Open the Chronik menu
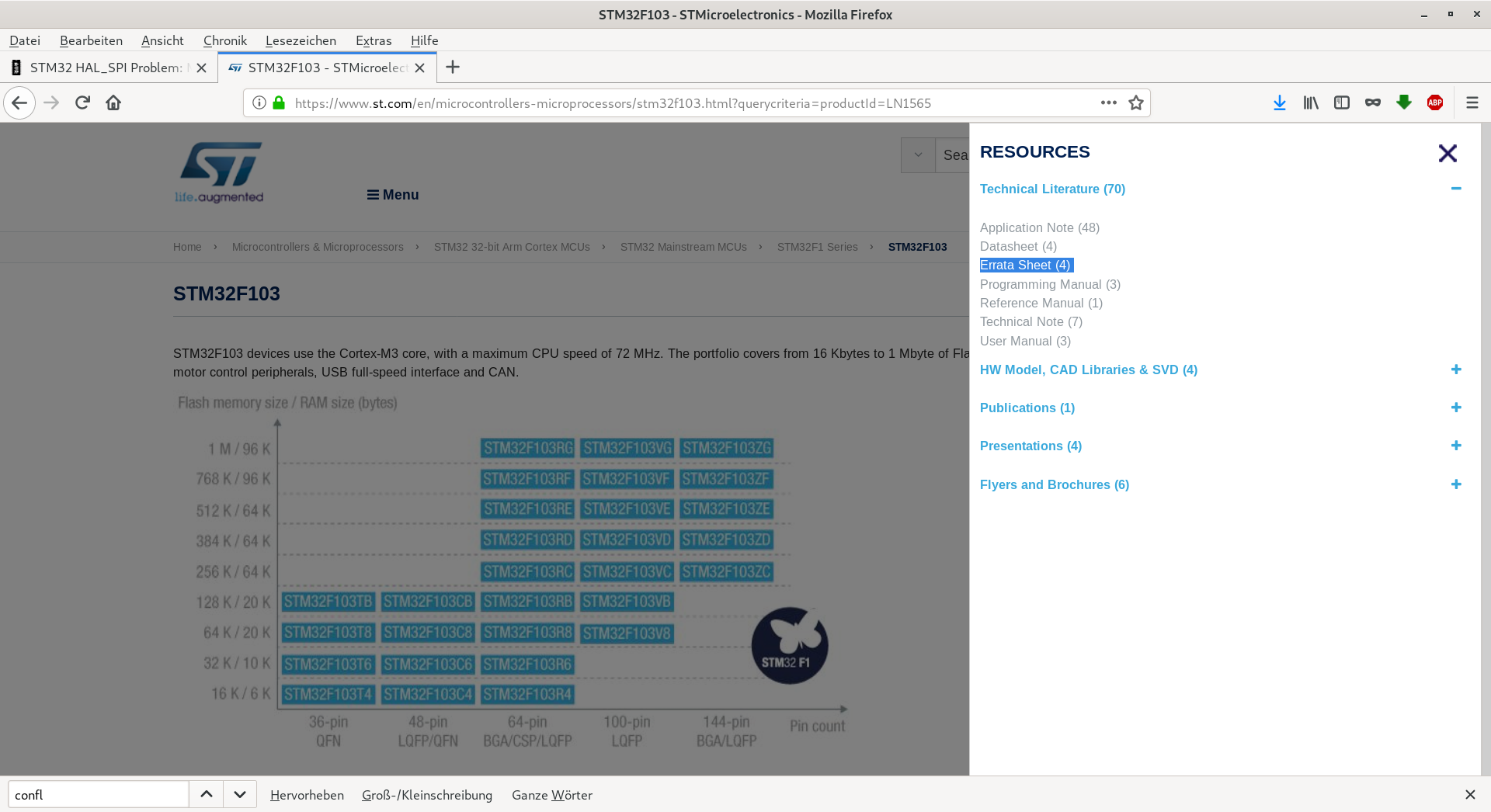Screen dimensions: 1491x812 [x=225, y=40]
